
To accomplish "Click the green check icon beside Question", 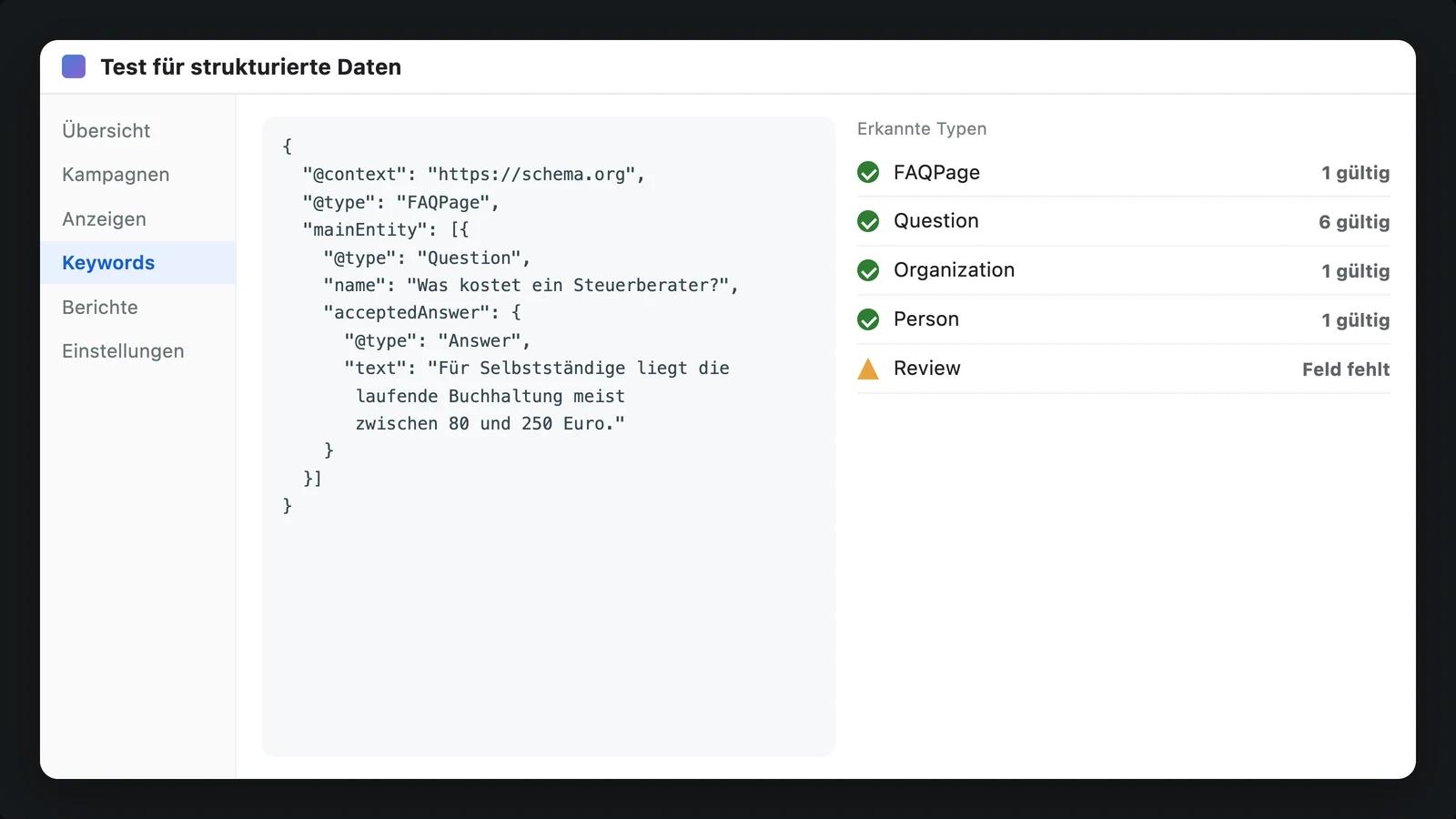I will point(868,221).
